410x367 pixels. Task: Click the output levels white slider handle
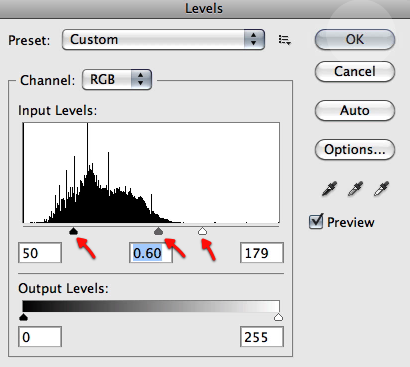[x=278, y=317]
